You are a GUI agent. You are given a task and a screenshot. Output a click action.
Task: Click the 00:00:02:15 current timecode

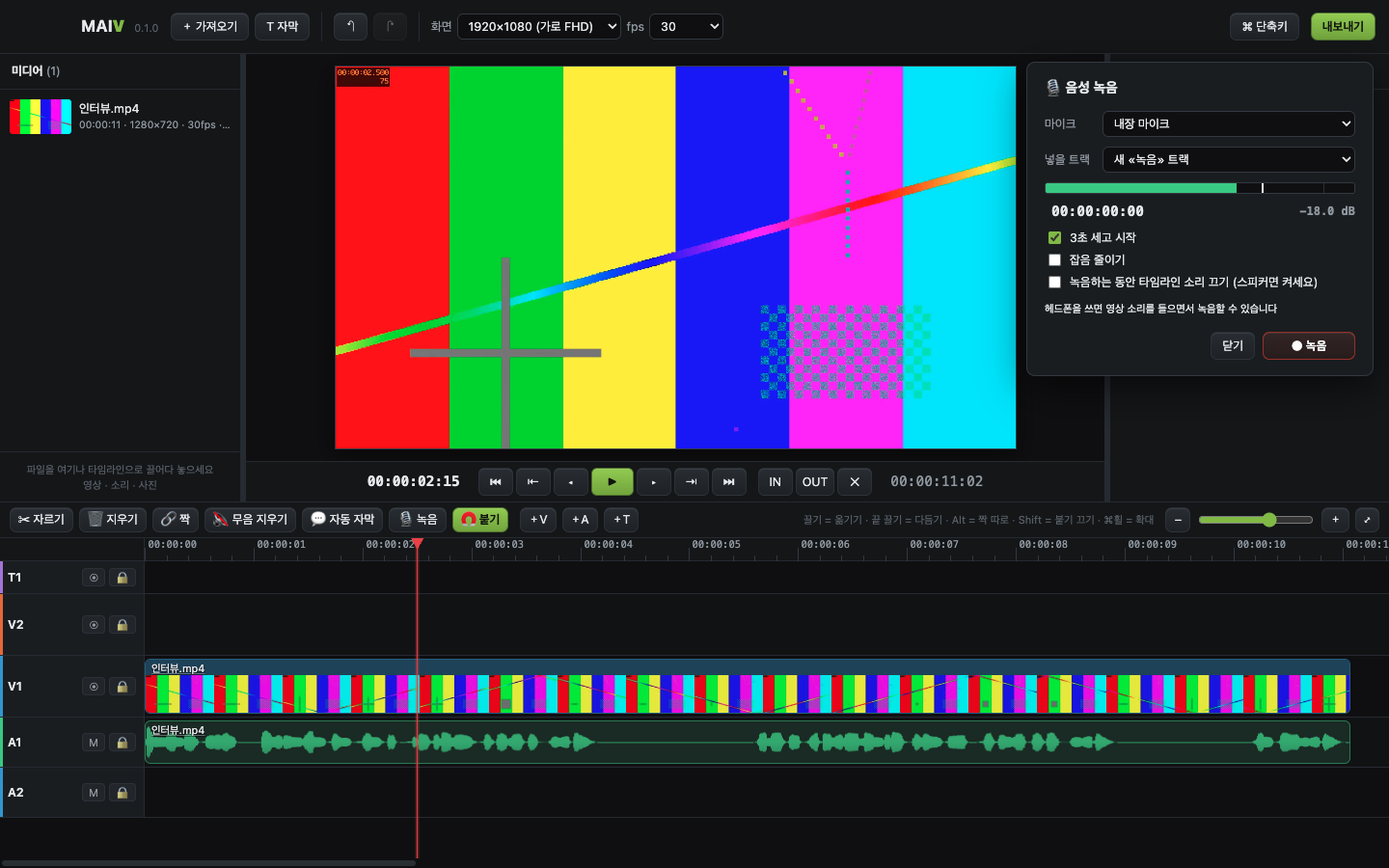click(413, 481)
